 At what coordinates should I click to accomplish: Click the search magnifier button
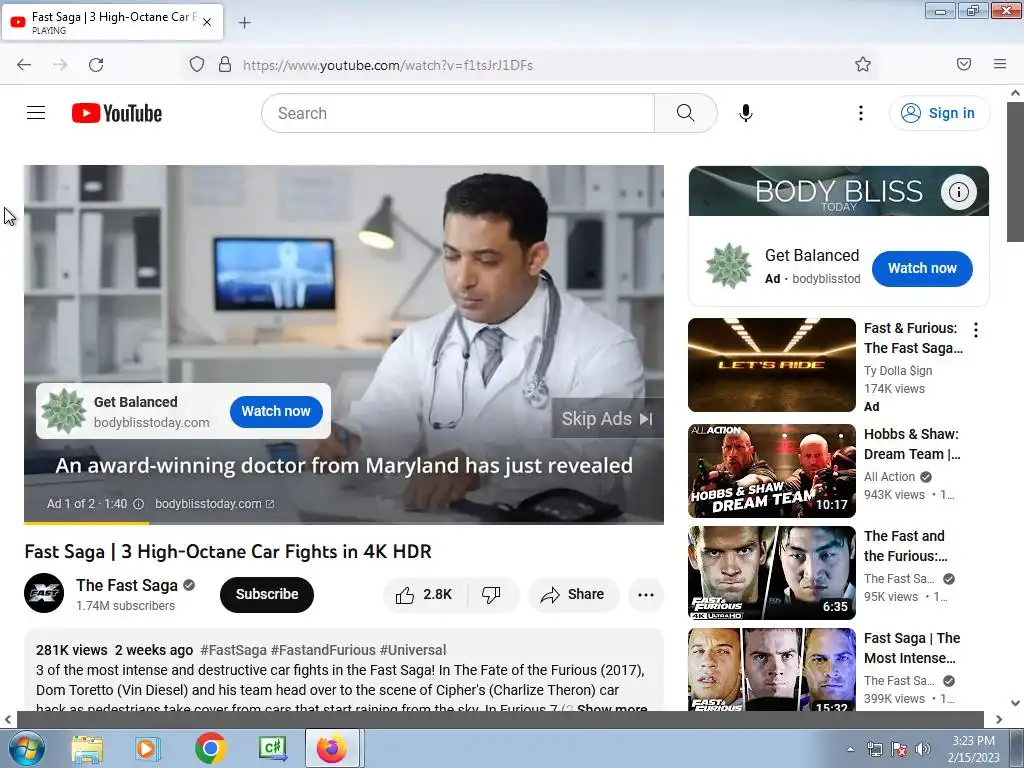[x=686, y=113]
